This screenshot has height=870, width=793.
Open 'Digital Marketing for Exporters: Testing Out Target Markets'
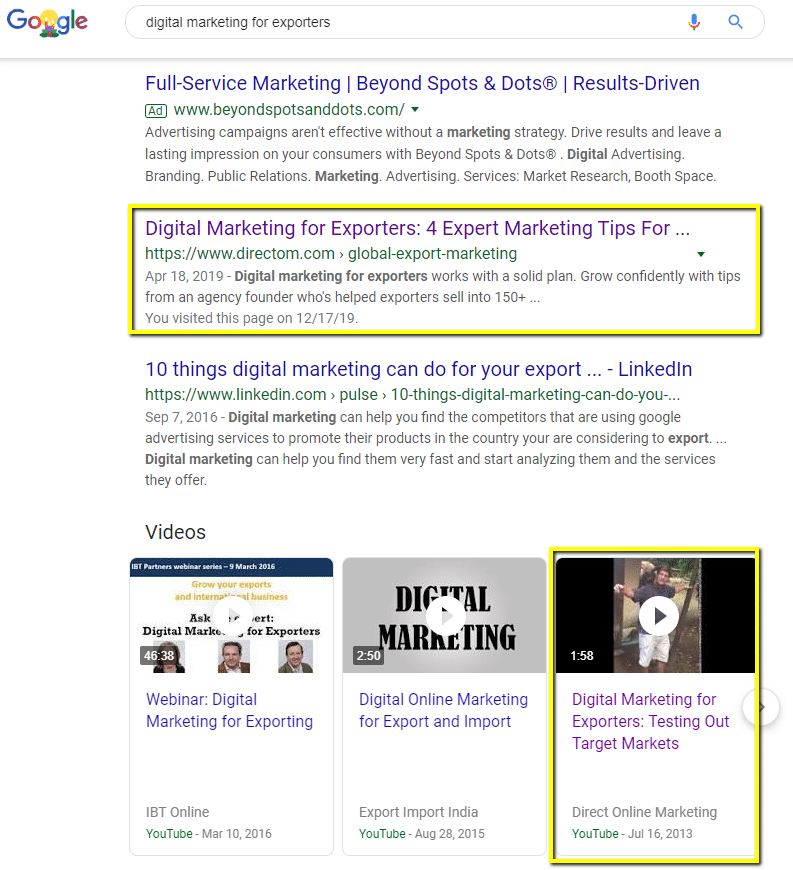[x=650, y=721]
